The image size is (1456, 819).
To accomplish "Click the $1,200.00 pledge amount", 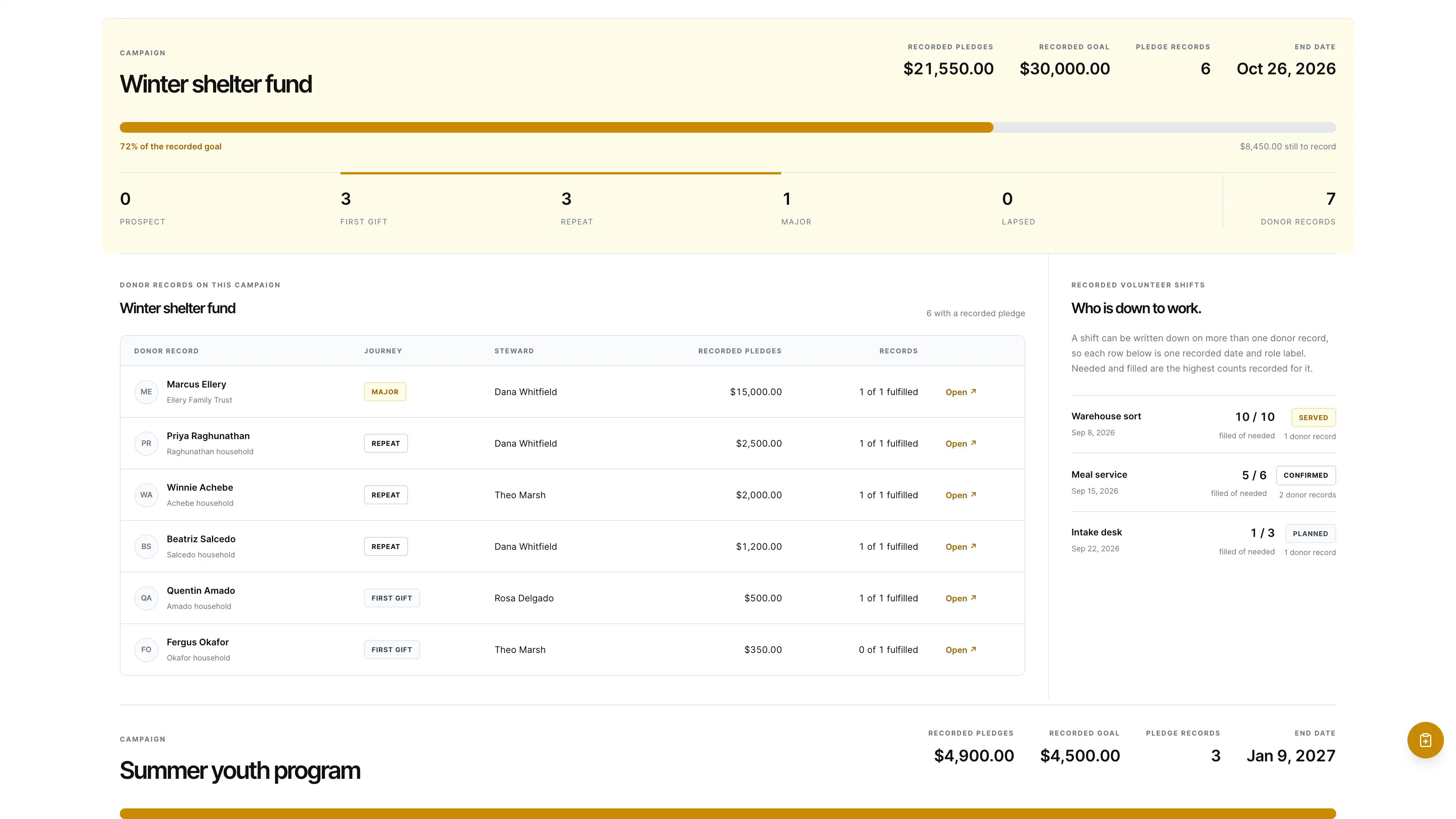I will coord(758,546).
